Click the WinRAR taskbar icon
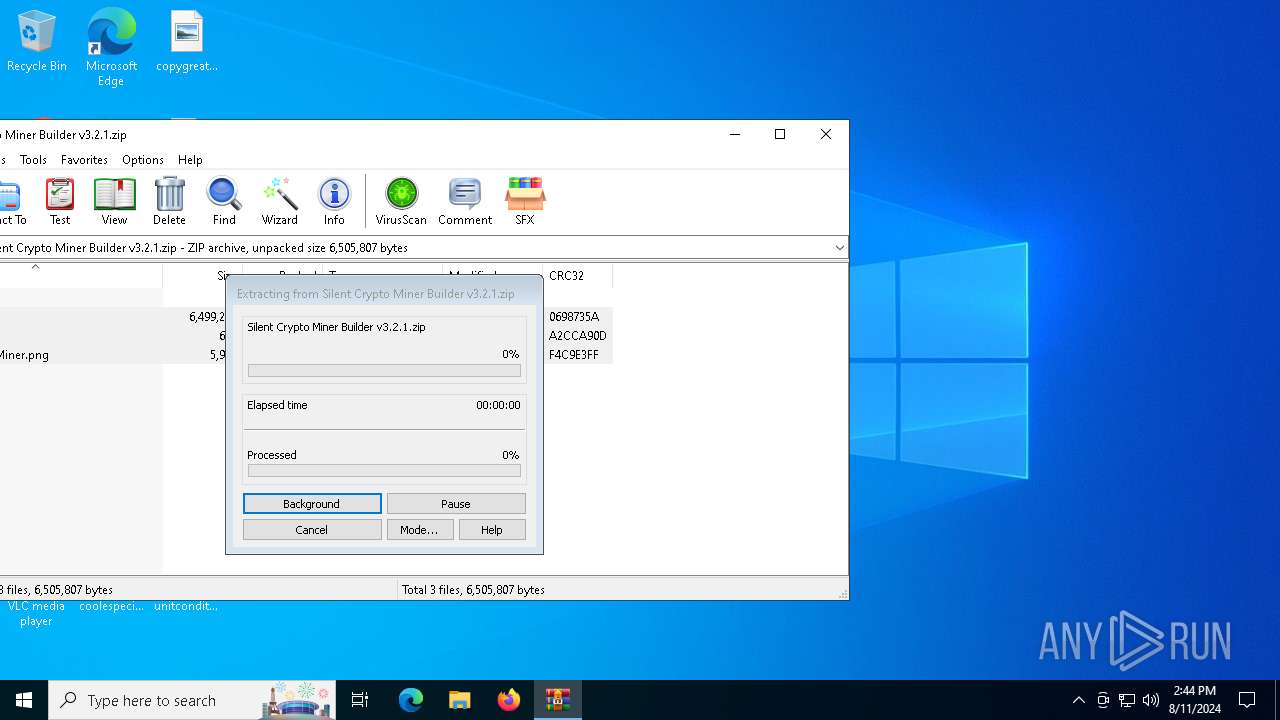 558,700
